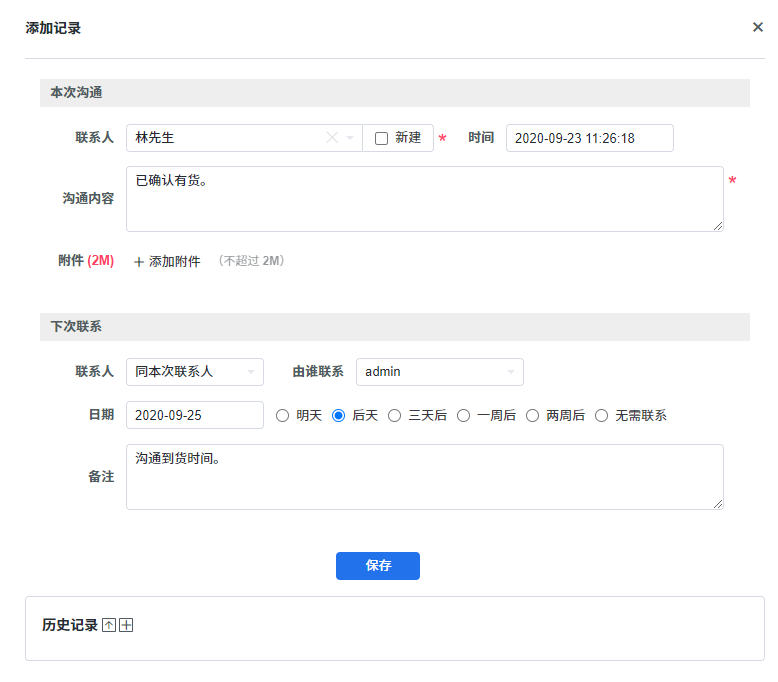This screenshot has width=778, height=682.
Task: Click the plus icon for 添加附件
Action: coord(139,262)
